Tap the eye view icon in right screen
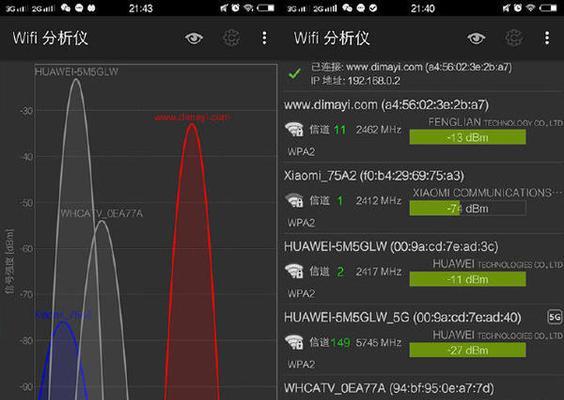Viewport: 564px width, 400px height. [x=476, y=38]
